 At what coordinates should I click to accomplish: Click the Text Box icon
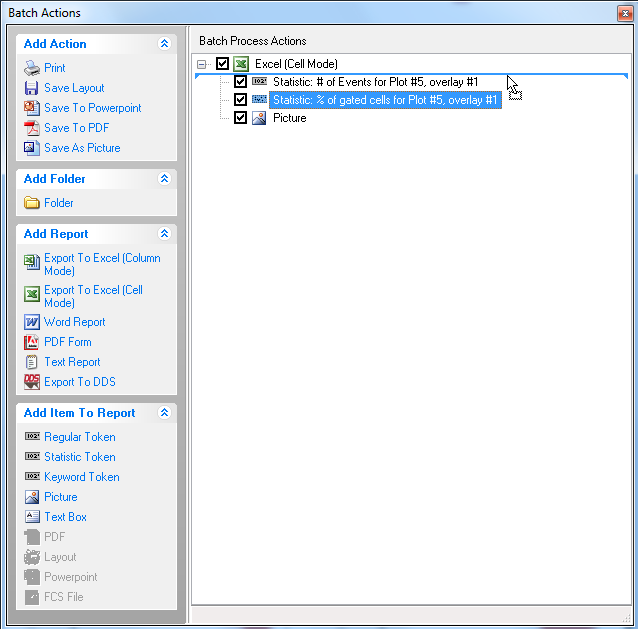[32, 517]
